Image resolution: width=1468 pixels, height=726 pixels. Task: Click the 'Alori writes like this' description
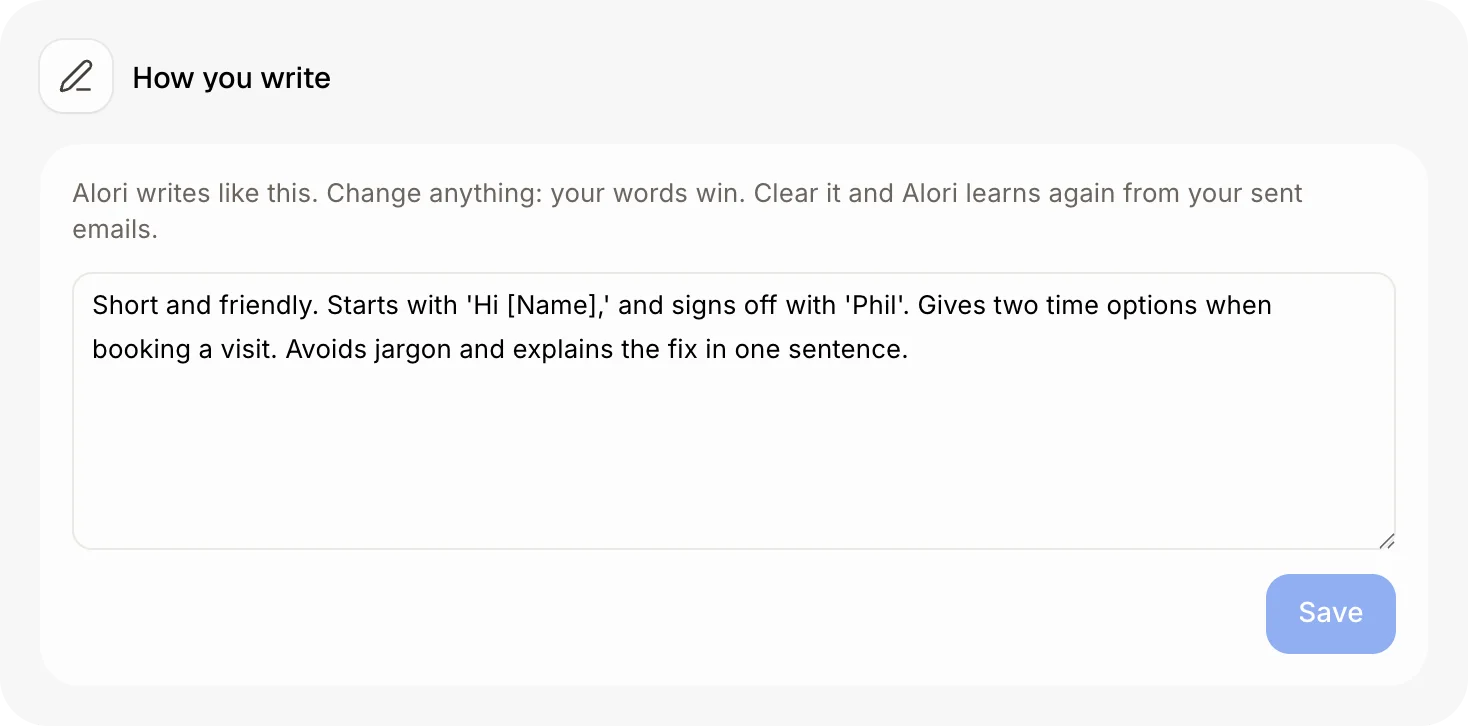[196, 193]
